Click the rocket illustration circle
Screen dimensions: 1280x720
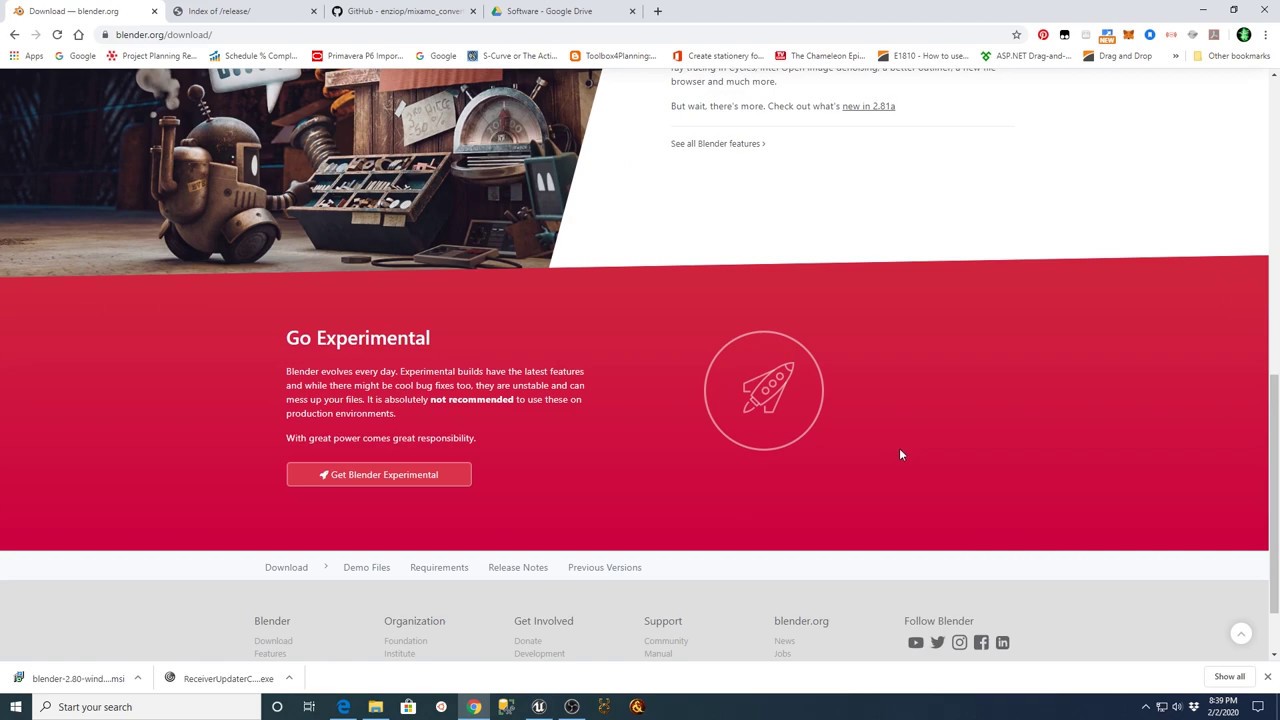764,390
